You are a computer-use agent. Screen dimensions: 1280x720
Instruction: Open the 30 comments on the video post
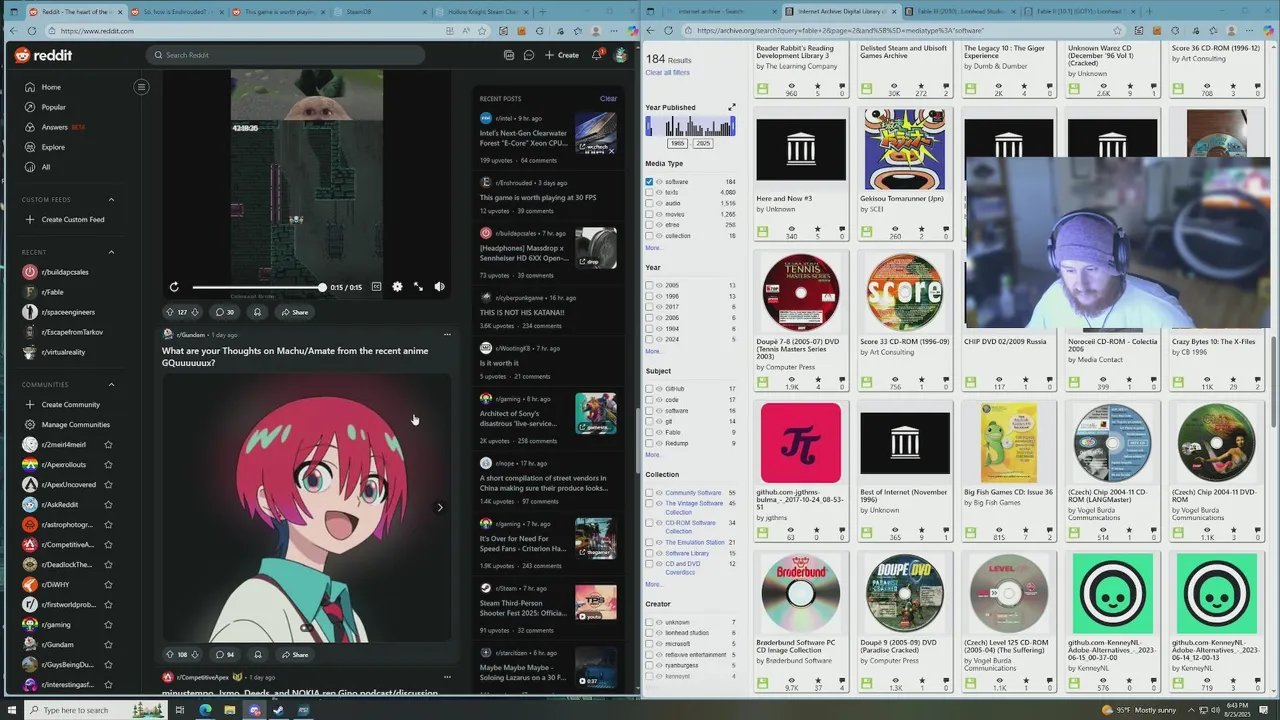pos(225,312)
